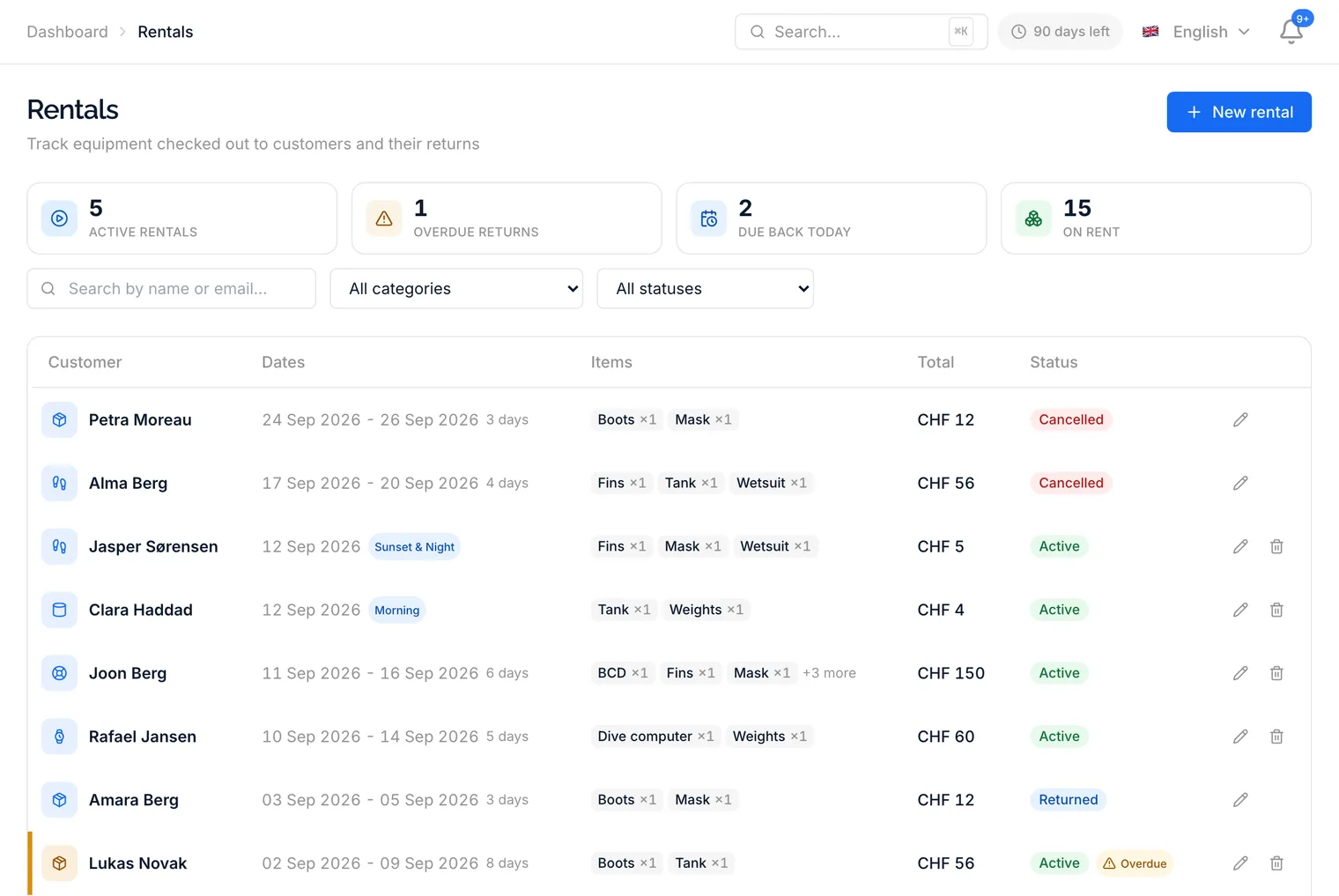Select customer name Lukas Novak
The image size is (1339, 896).
pos(138,863)
